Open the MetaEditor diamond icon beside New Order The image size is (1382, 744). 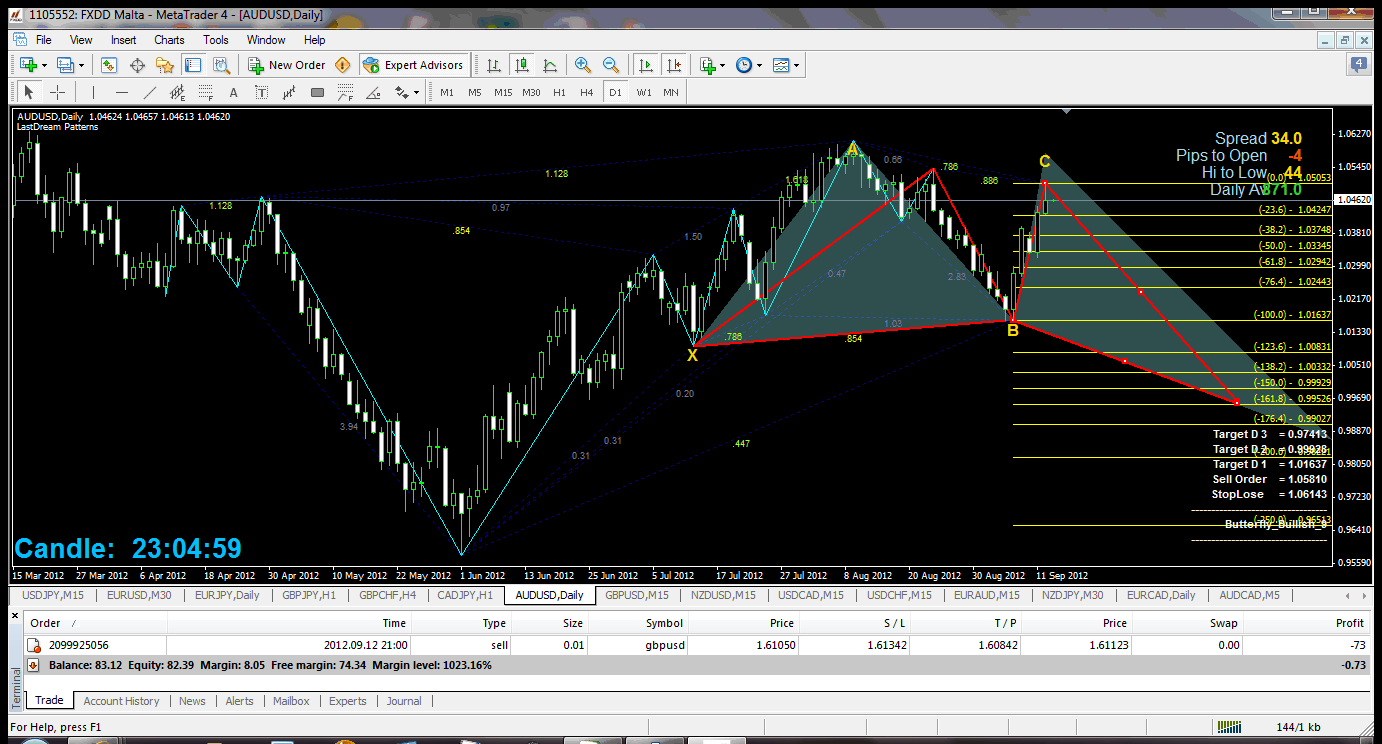tap(343, 65)
